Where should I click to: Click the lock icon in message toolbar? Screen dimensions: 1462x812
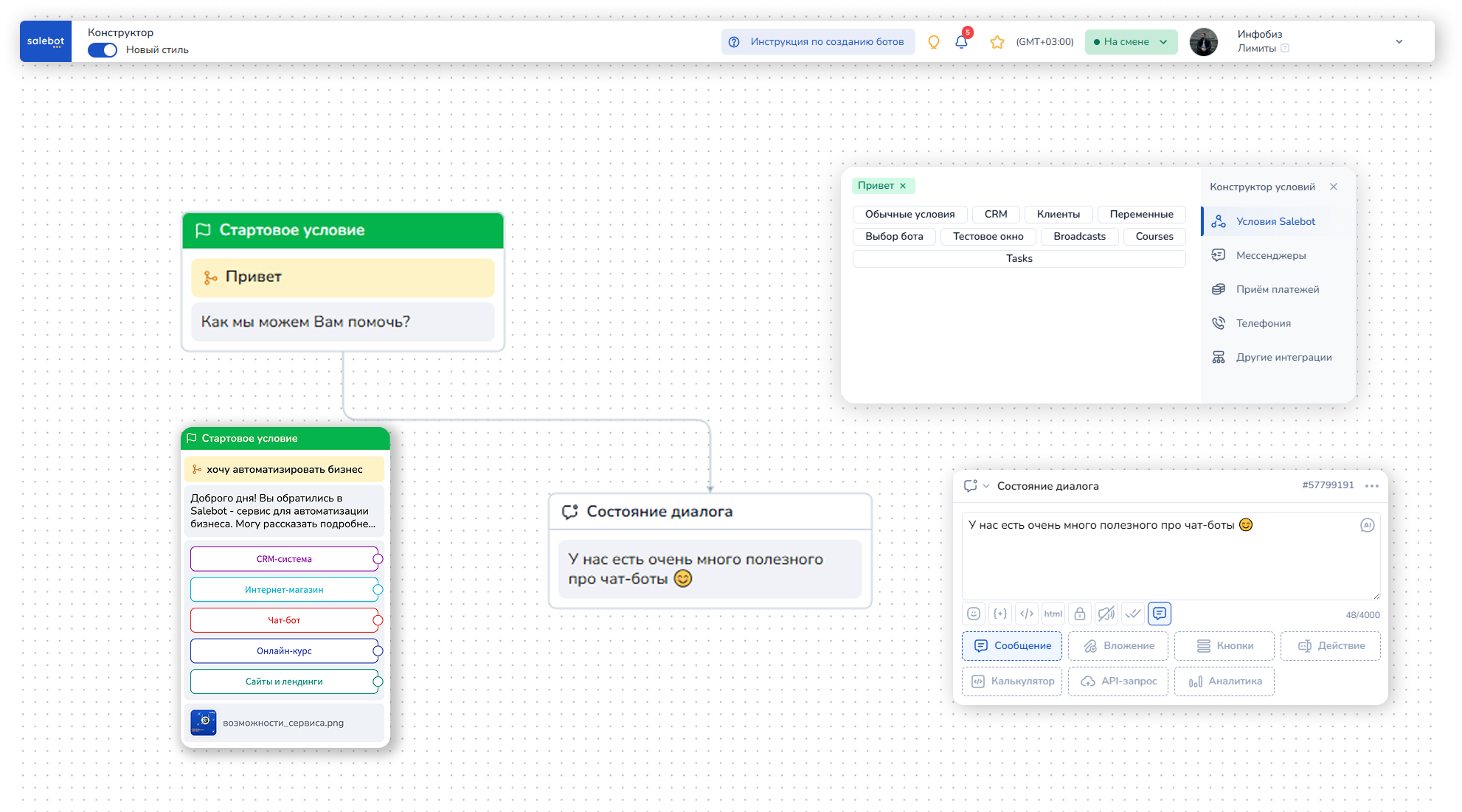click(x=1080, y=614)
